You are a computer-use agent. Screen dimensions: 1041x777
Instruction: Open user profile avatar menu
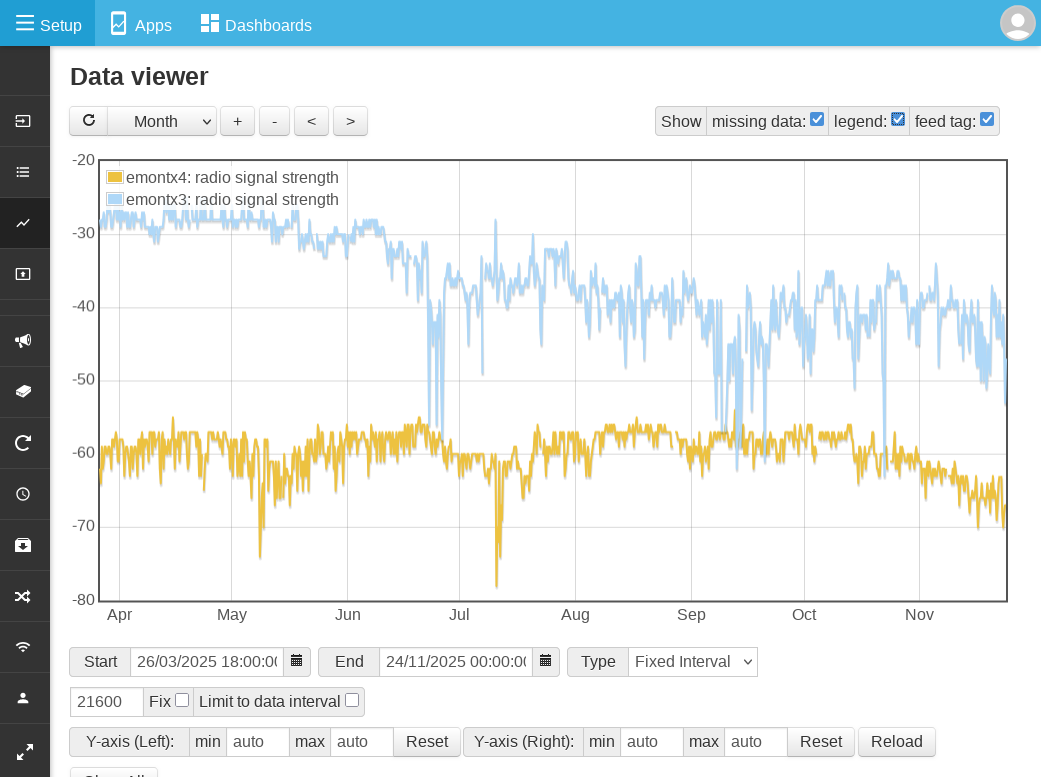click(x=1017, y=23)
